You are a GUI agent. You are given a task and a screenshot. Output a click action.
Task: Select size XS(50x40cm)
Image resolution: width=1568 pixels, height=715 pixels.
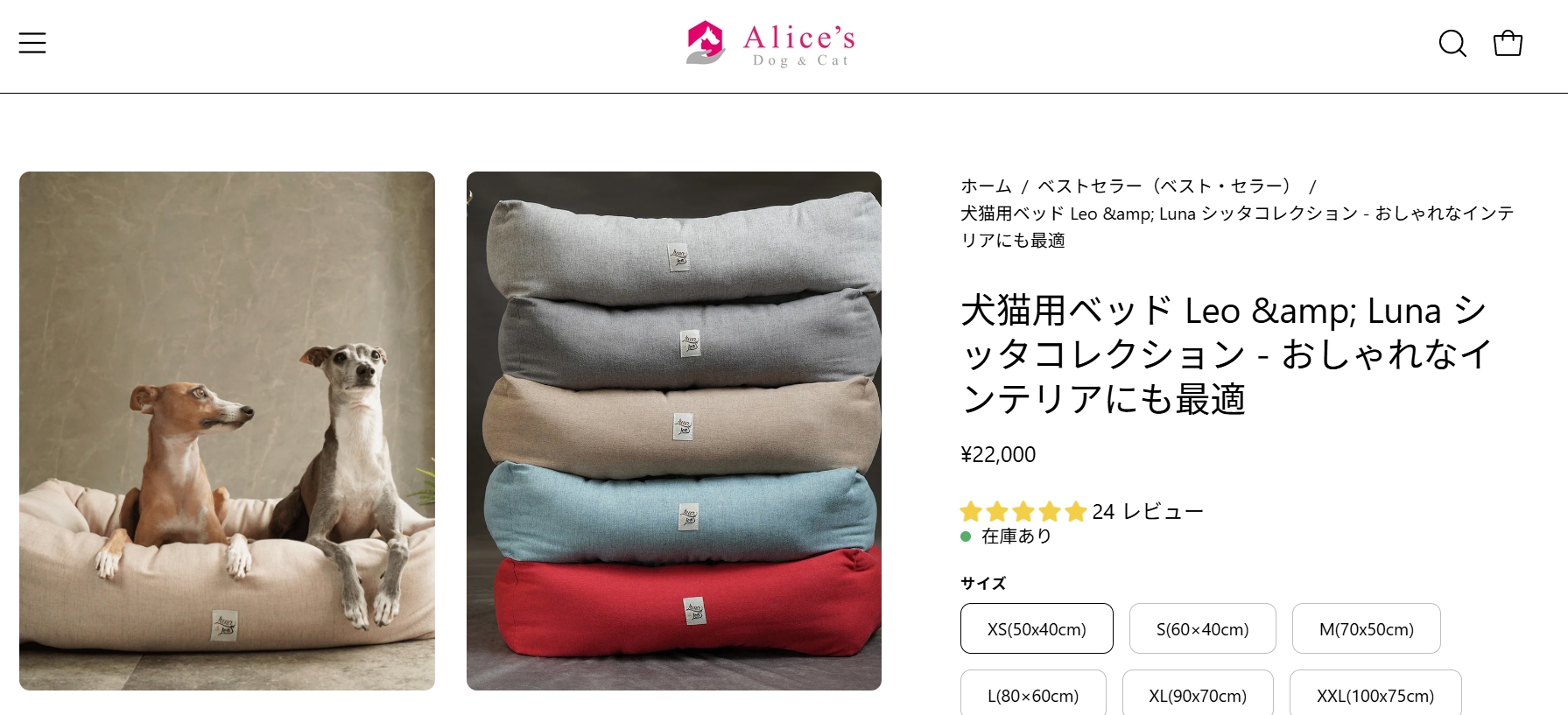[1037, 628]
